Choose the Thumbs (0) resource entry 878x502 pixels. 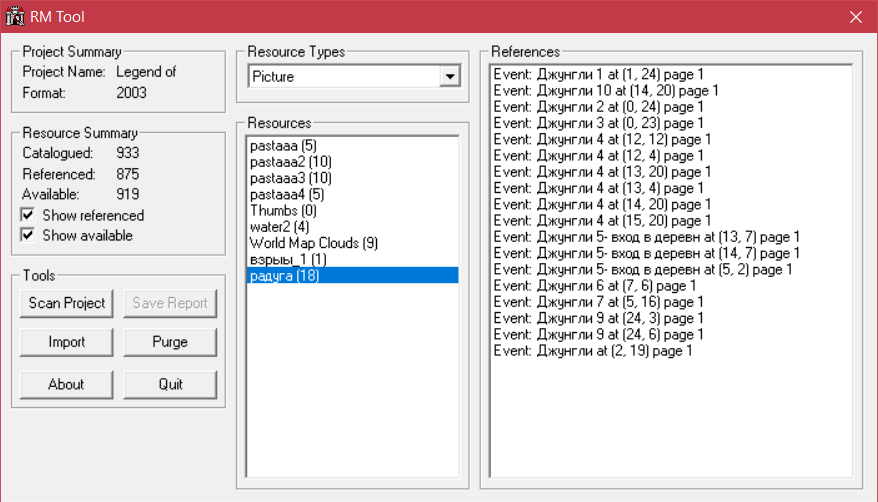click(x=283, y=211)
